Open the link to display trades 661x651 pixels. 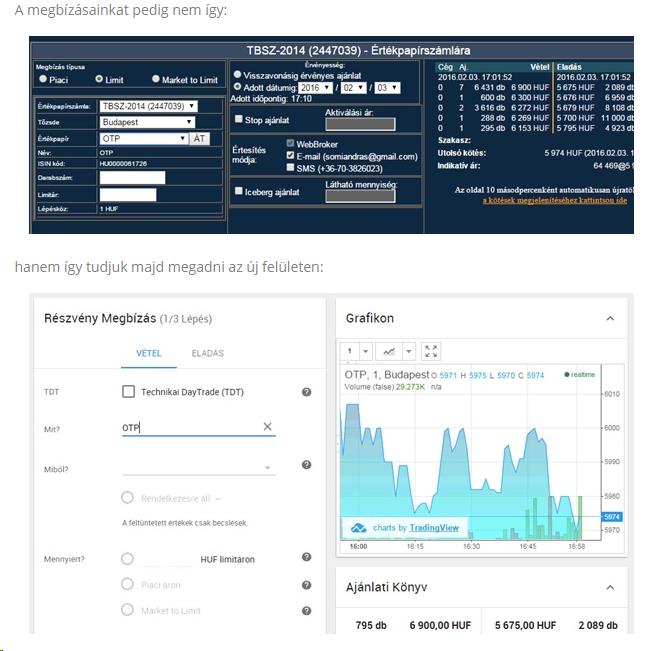click(555, 200)
